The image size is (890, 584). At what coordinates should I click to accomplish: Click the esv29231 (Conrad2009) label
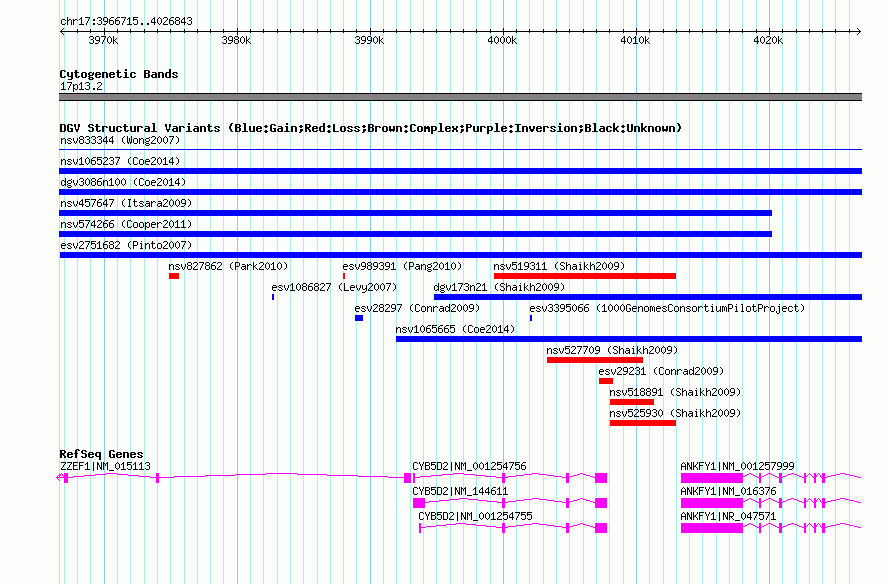pyautogui.click(x=661, y=371)
